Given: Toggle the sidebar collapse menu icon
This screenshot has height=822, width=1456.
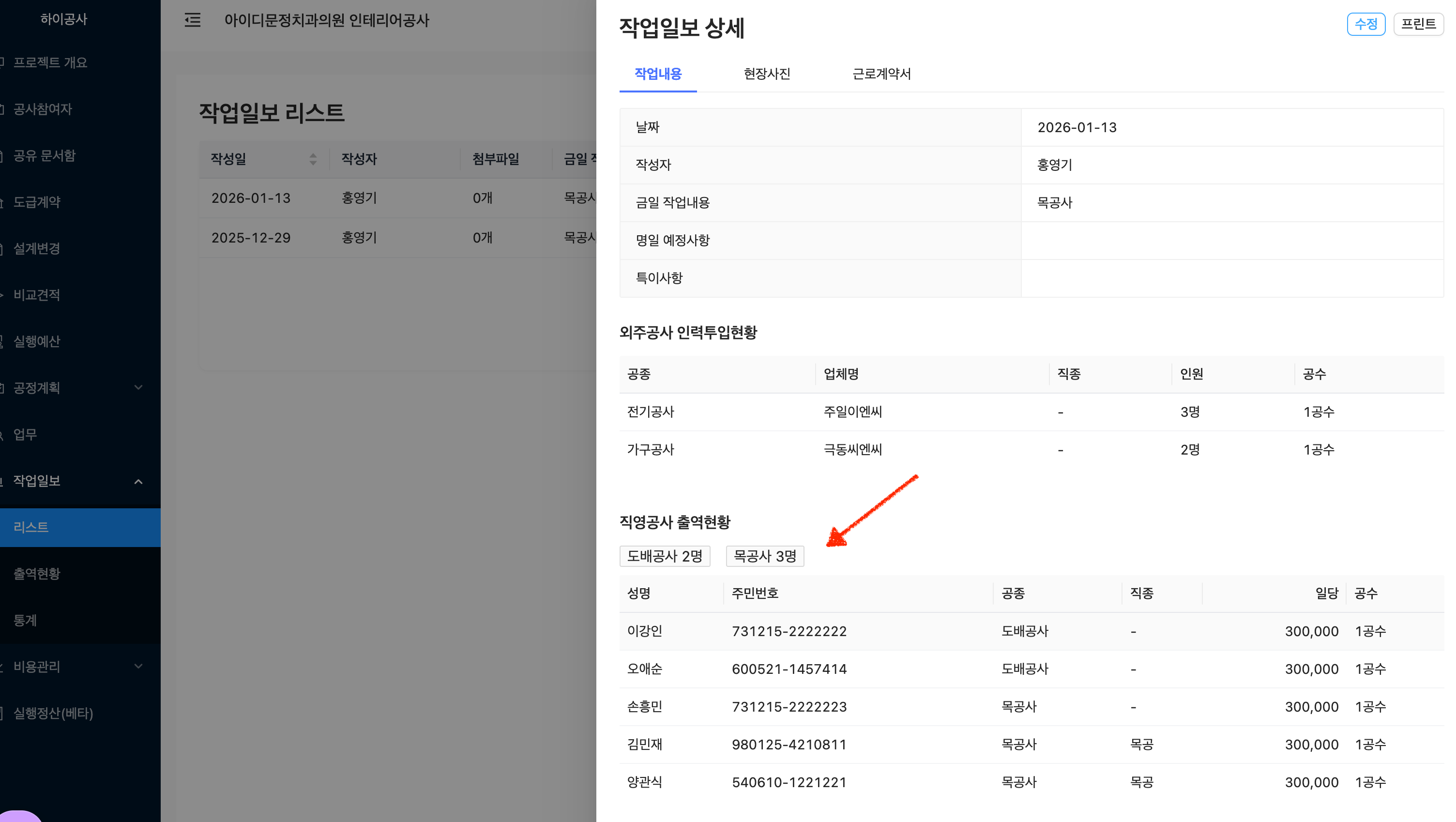Looking at the screenshot, I should tap(192, 20).
